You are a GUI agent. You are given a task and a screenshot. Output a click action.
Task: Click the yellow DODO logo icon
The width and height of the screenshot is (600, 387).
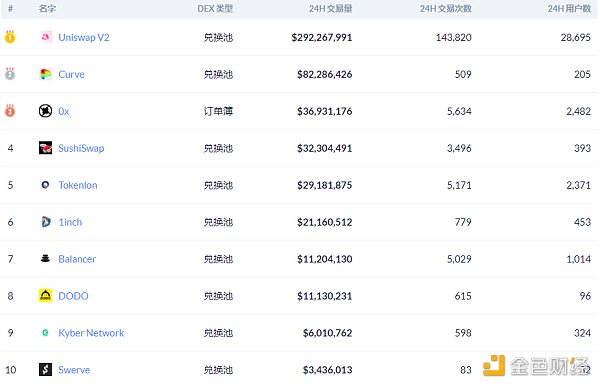point(46,296)
